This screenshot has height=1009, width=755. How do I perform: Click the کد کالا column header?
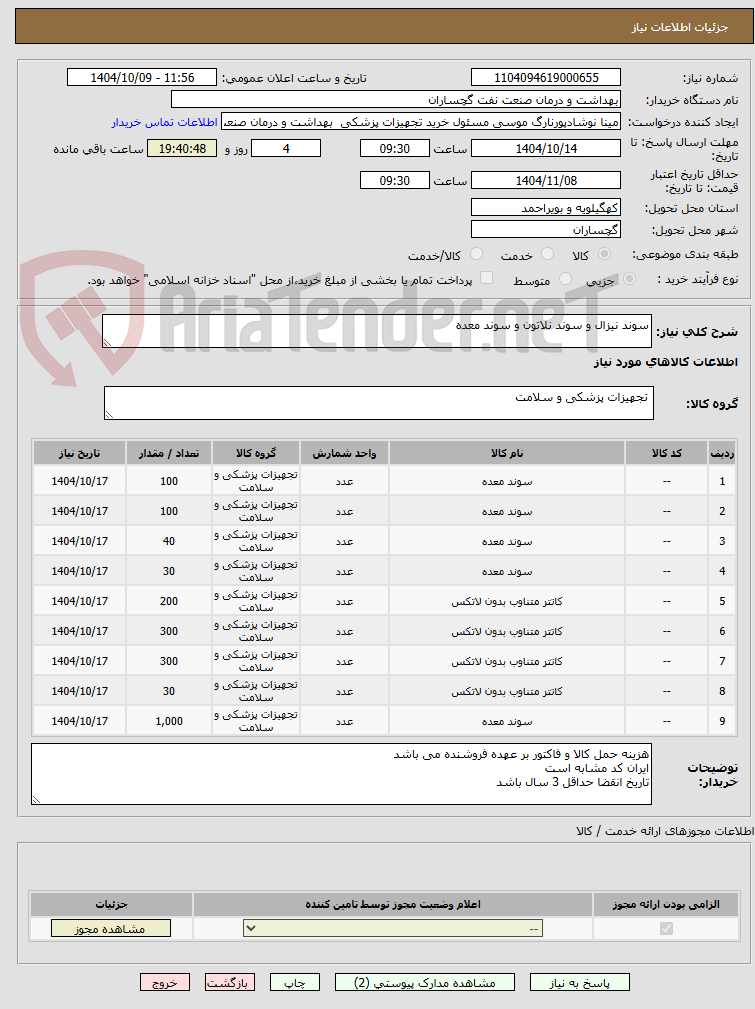[x=666, y=453]
